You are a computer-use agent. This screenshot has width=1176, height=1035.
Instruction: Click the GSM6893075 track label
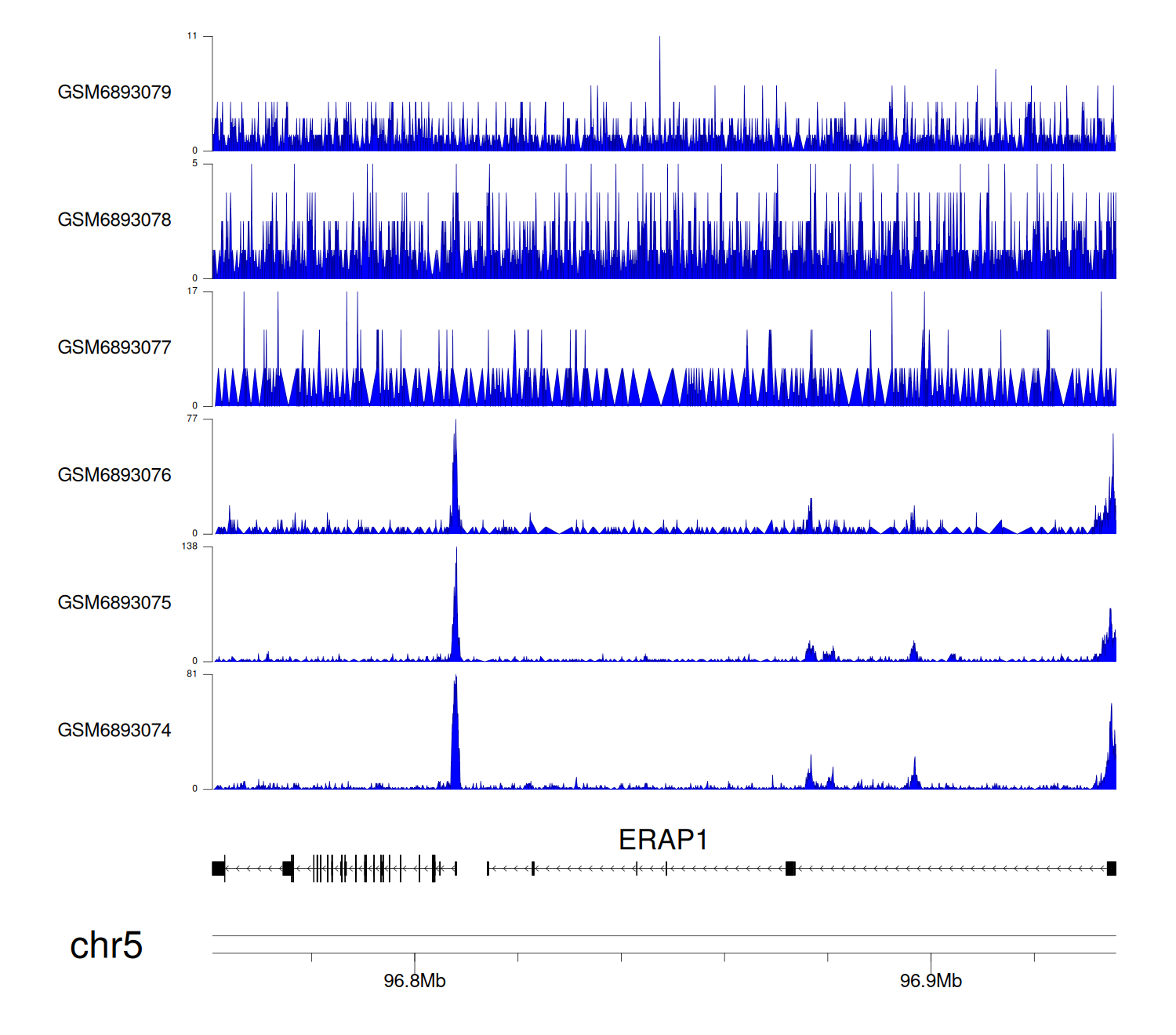click(114, 603)
